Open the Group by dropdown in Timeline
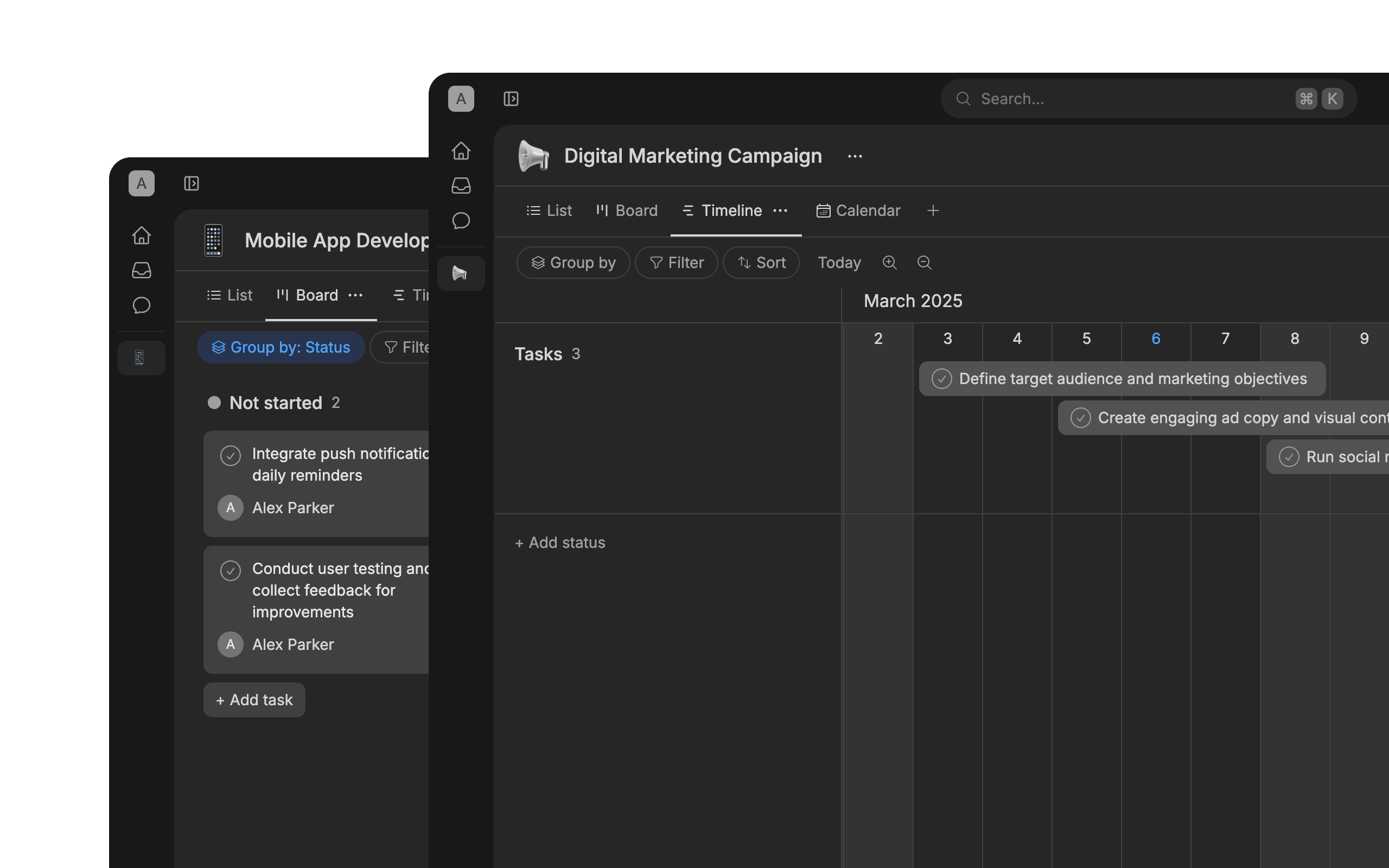The width and height of the screenshot is (1389, 868). click(x=573, y=263)
